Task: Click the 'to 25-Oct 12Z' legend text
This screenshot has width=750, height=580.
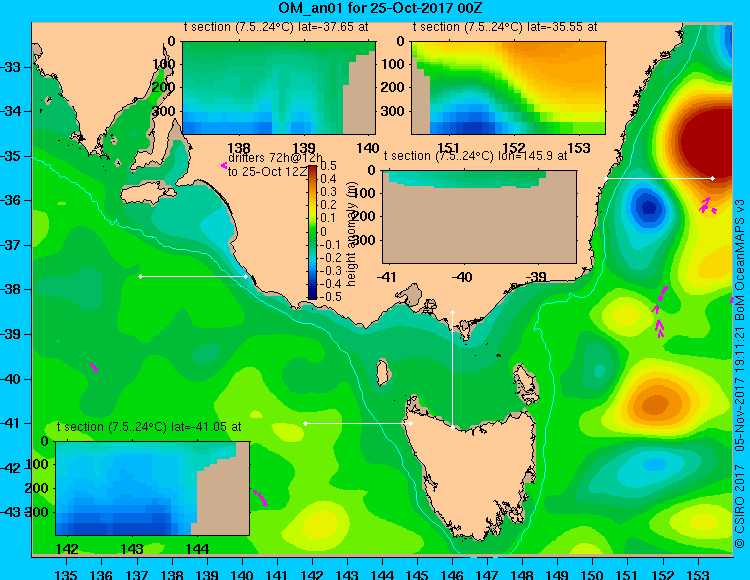Action: pyautogui.click(x=267, y=172)
